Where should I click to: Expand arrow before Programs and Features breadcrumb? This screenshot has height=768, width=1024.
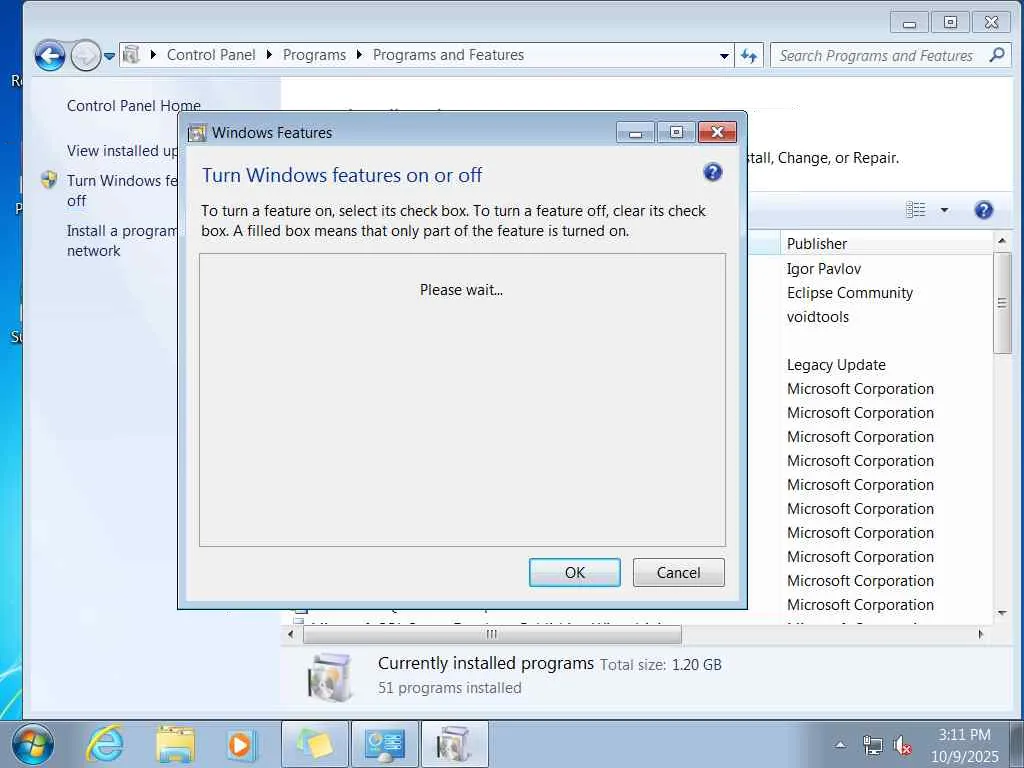click(x=359, y=55)
